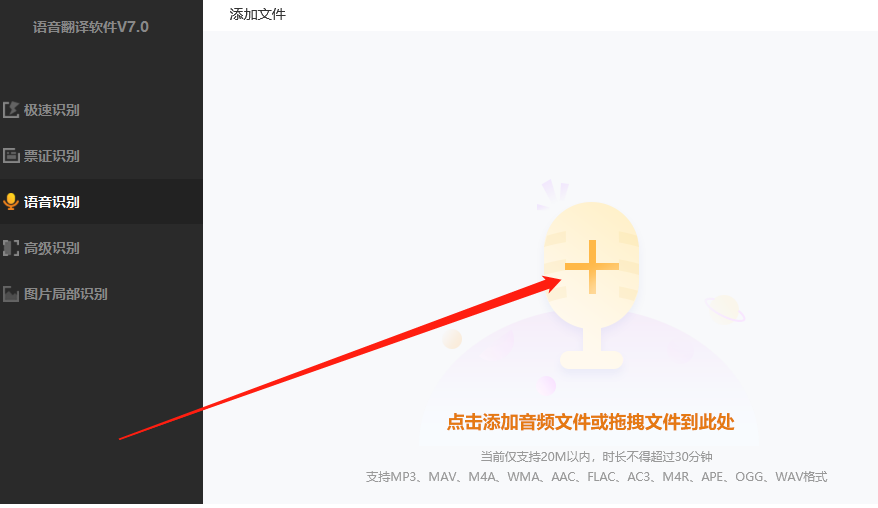
Task: Select the 语音识别 sidebar item
Action: click(x=101, y=202)
